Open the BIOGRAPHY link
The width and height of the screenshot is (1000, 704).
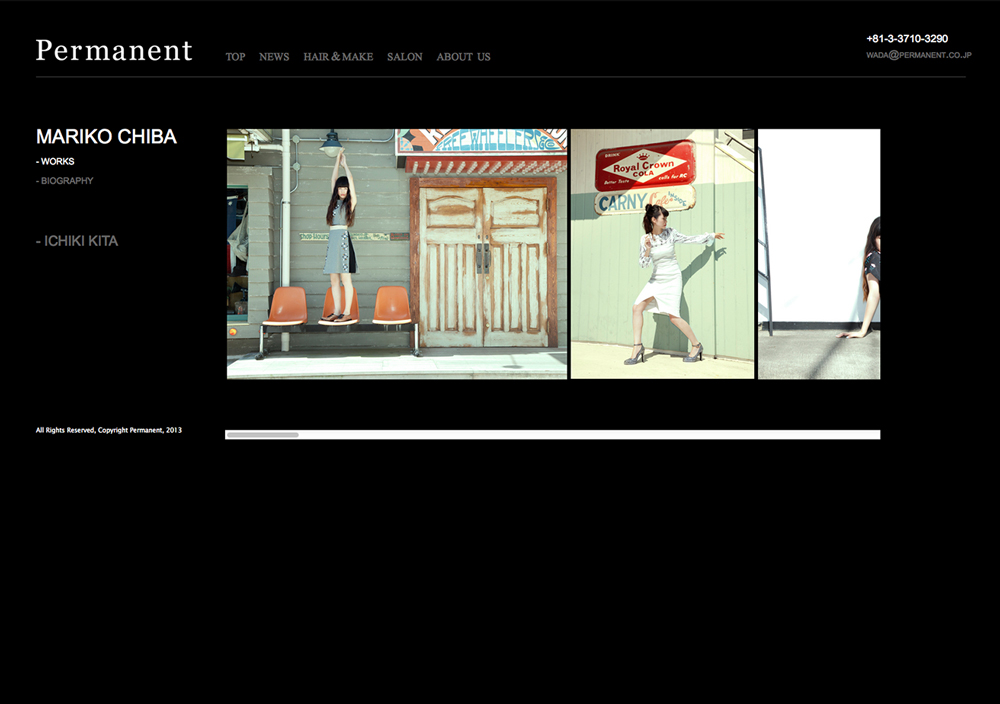(65, 181)
